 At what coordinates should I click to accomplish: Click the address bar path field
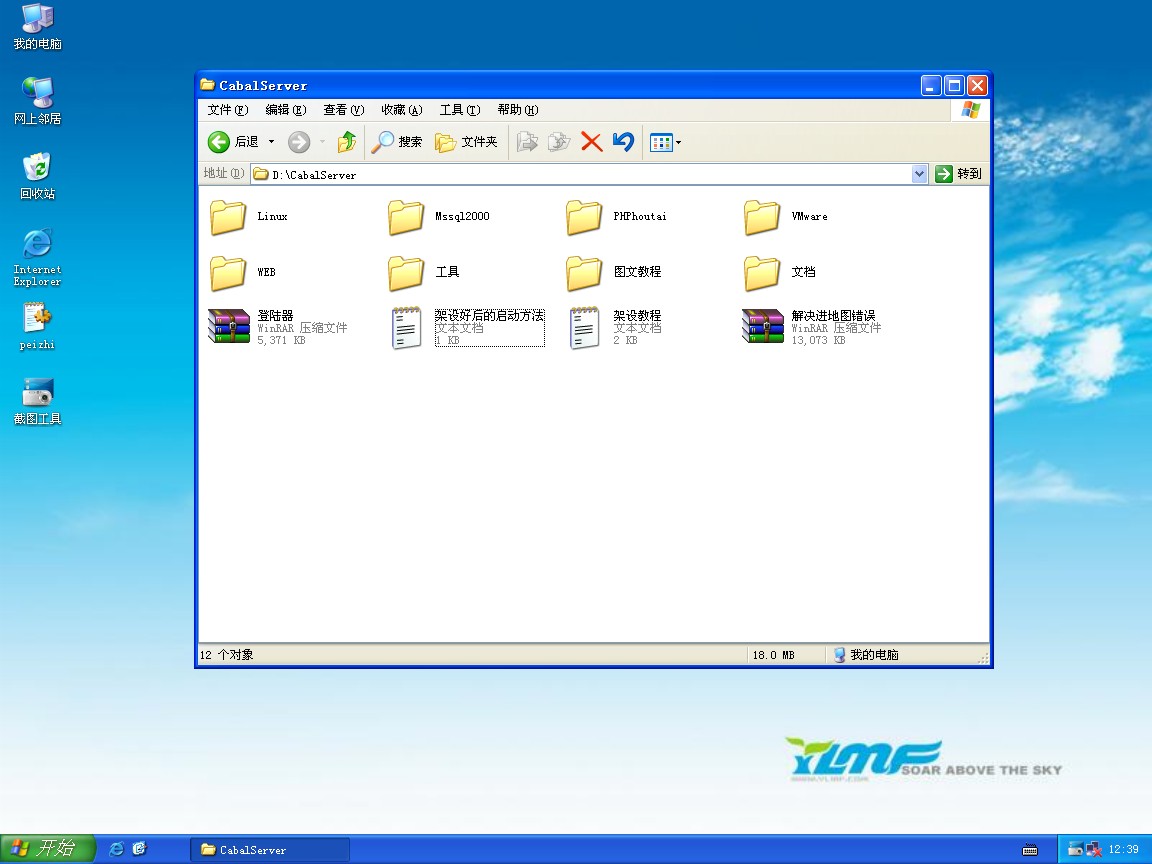click(x=580, y=174)
